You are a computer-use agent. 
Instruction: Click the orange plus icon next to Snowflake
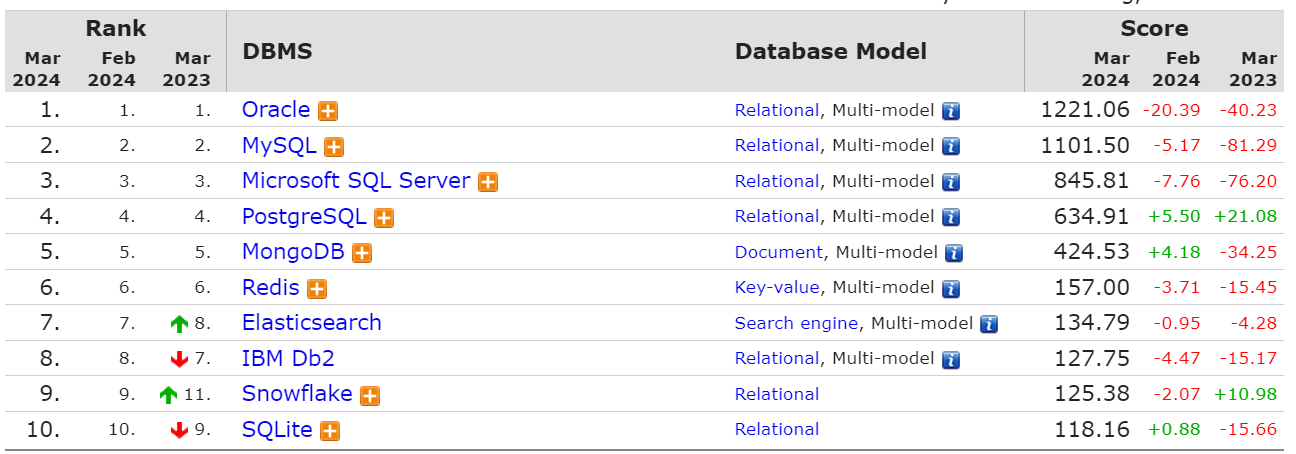370,396
